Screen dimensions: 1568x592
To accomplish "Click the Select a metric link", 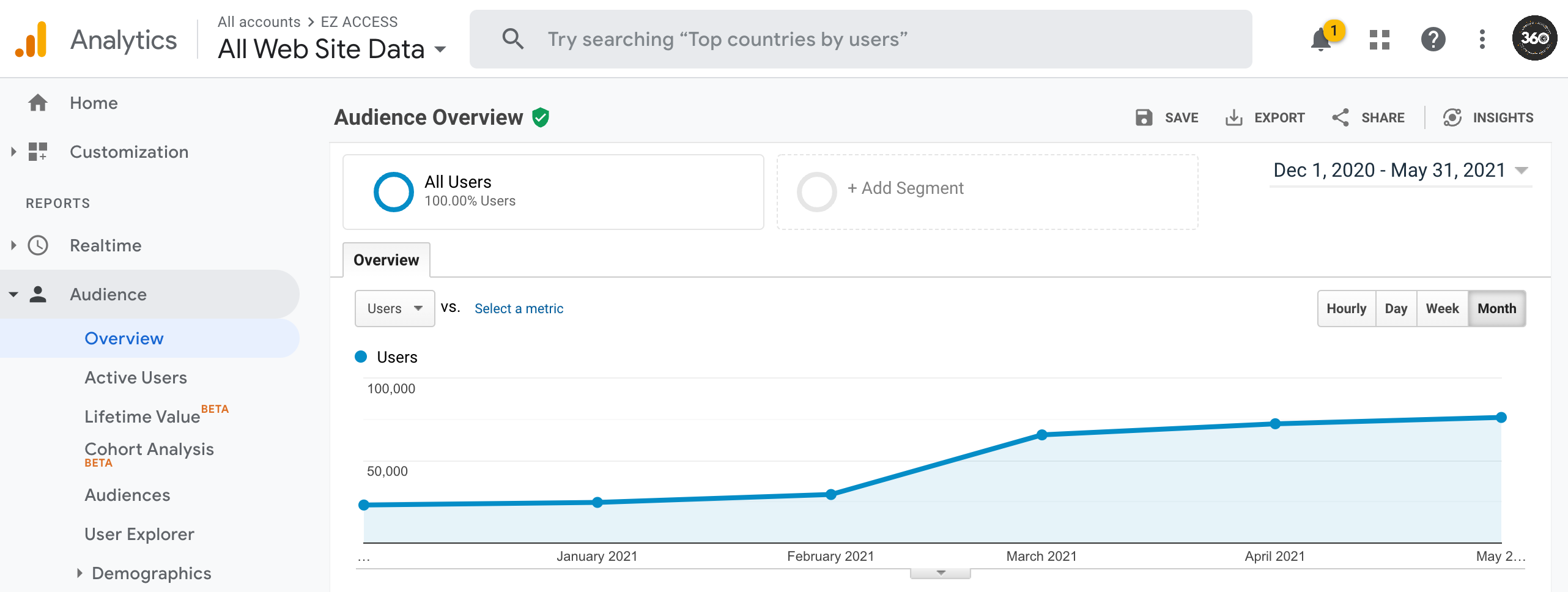I will 519,308.
